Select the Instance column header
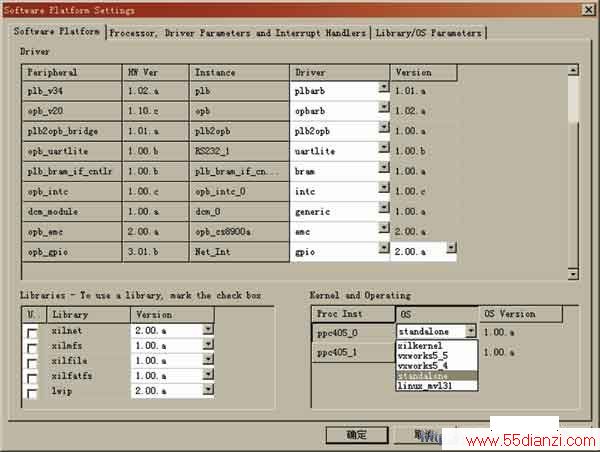Image resolution: width=600 pixels, height=452 pixels. click(239, 72)
